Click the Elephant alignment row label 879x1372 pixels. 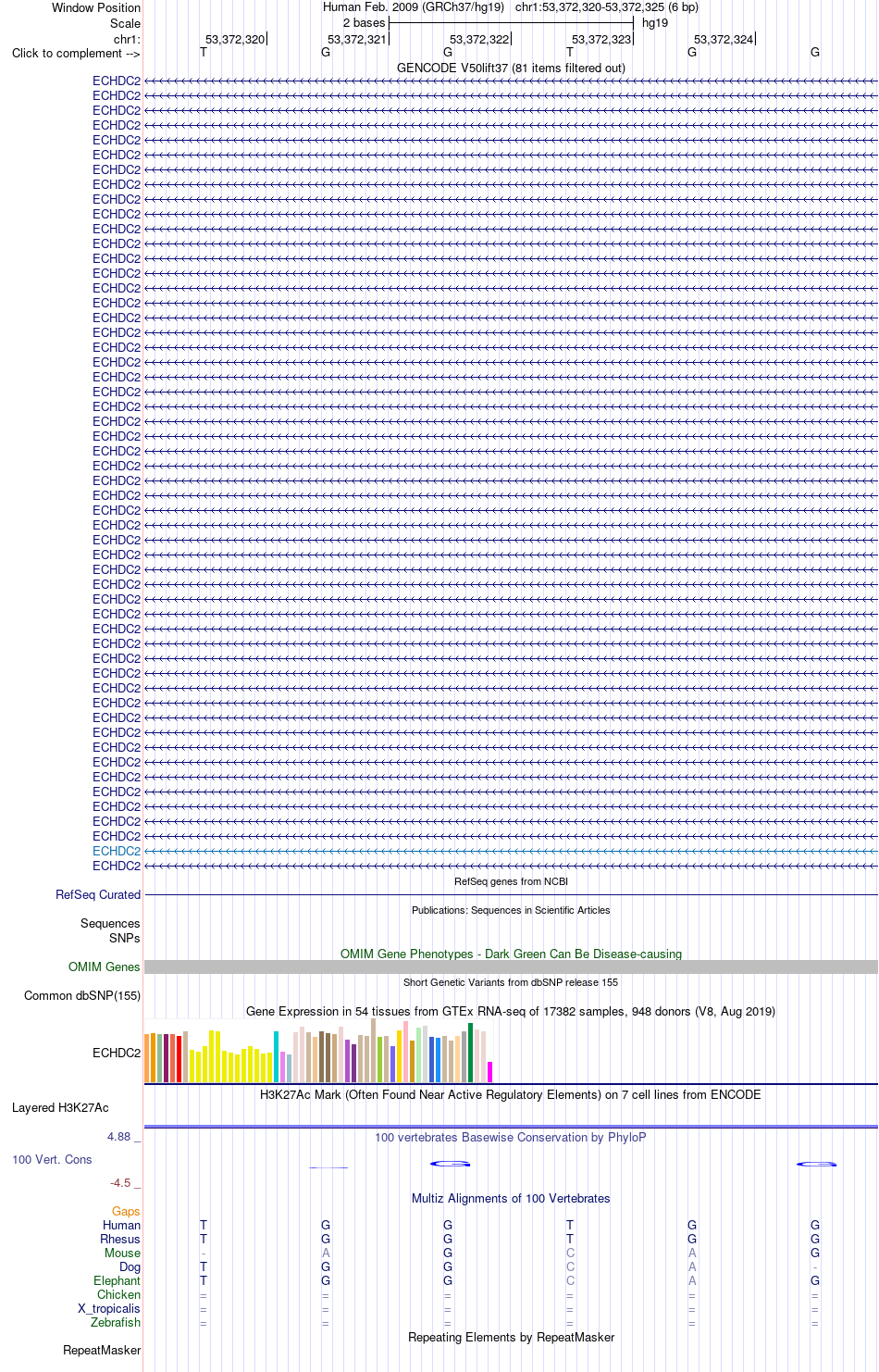click(x=117, y=1281)
